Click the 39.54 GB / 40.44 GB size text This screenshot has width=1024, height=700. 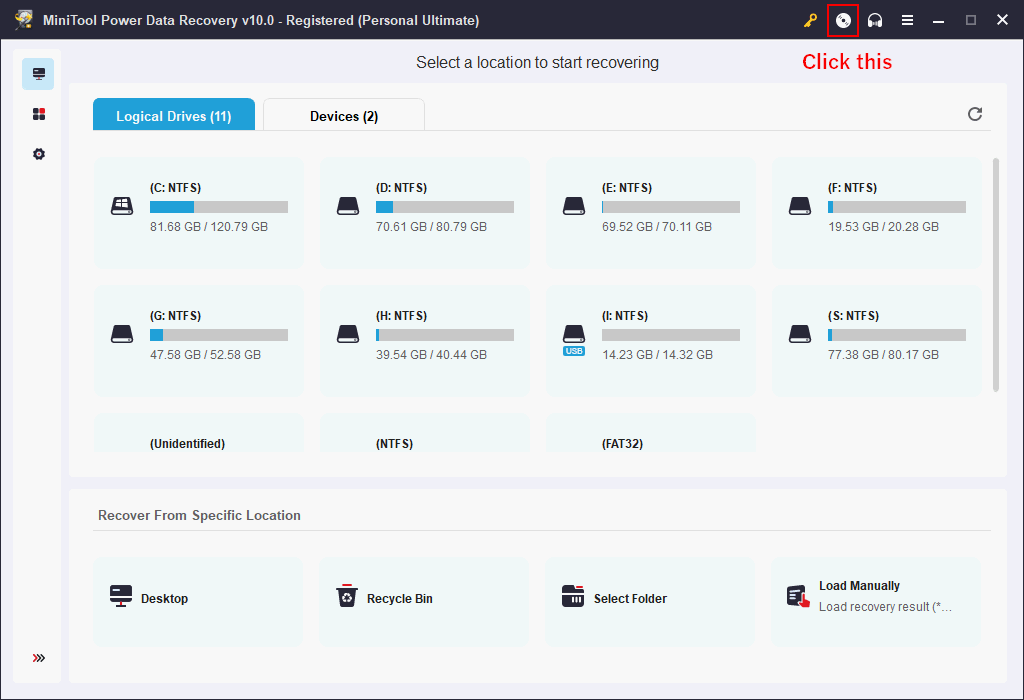(432, 355)
